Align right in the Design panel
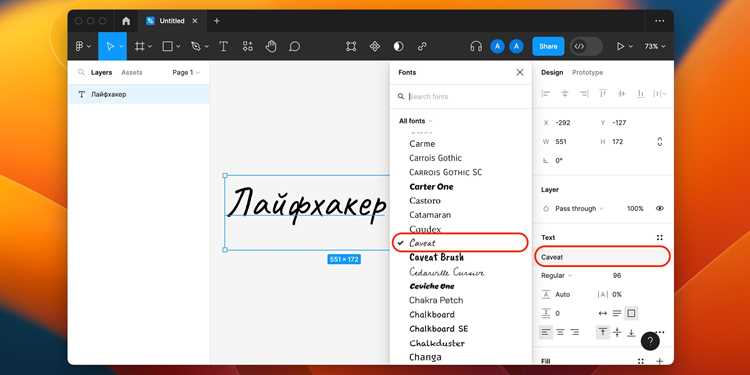This screenshot has width=750, height=375. [584, 94]
